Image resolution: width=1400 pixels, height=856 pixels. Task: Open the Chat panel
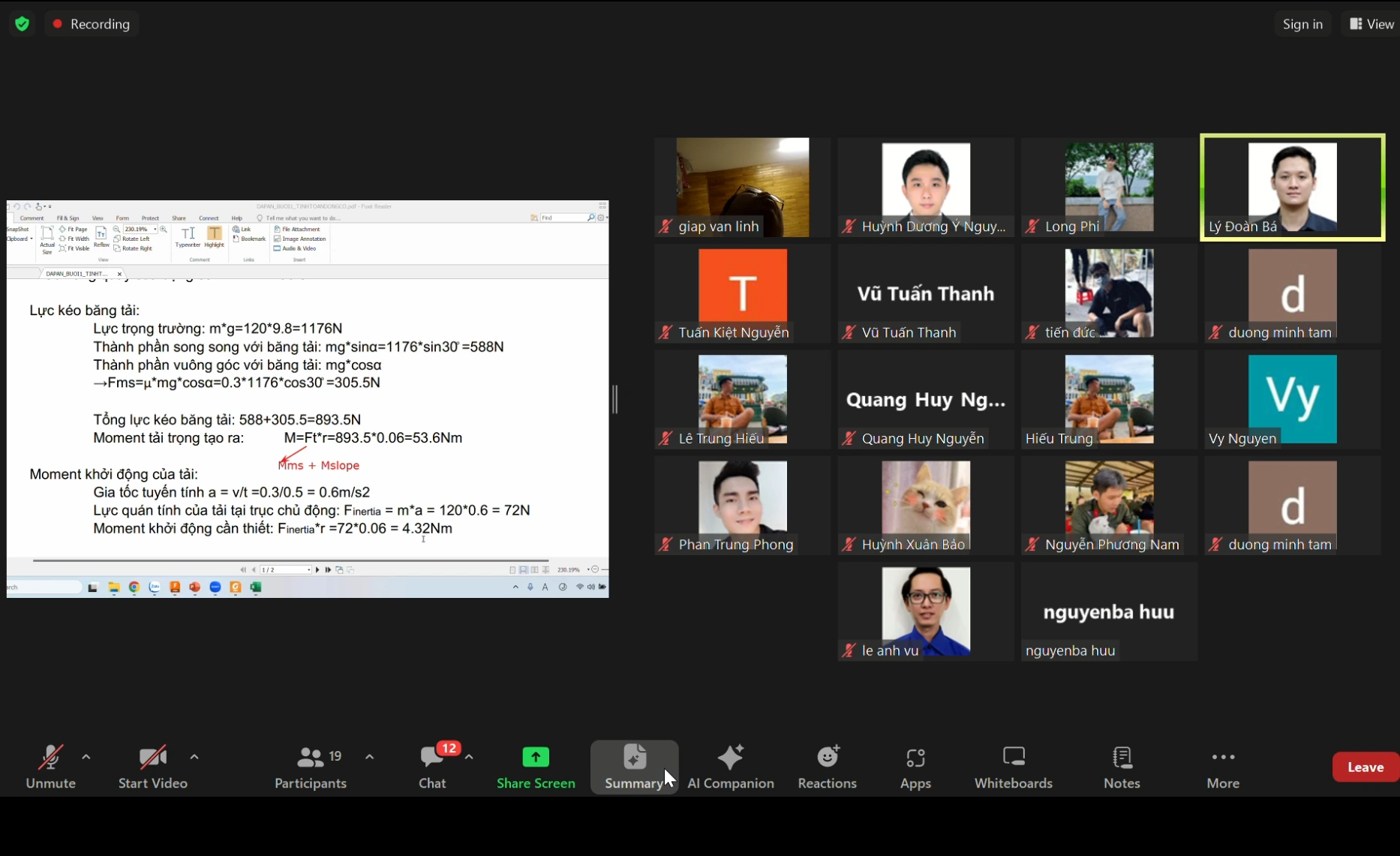[x=432, y=767]
